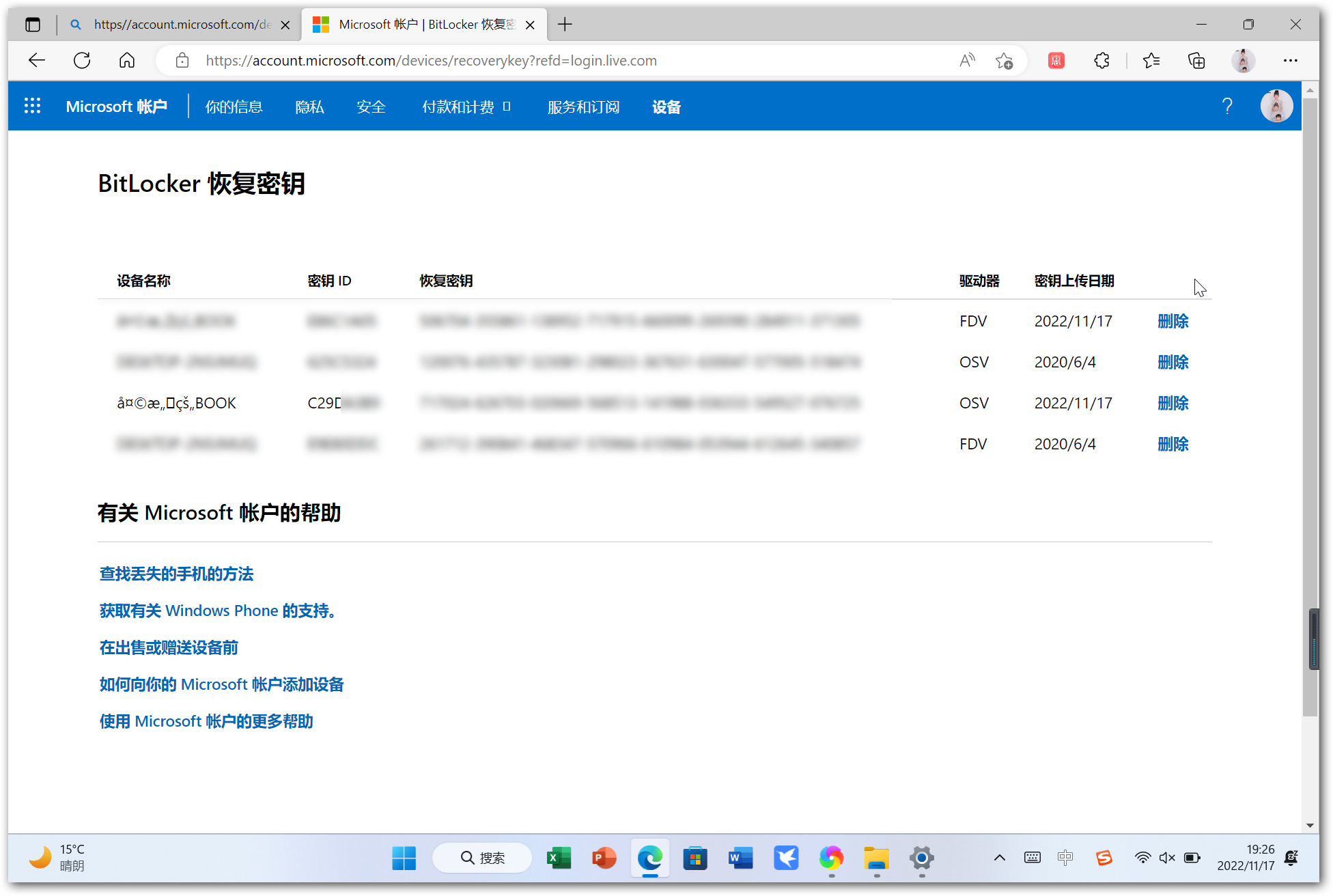Click the 密钥上传日期 column header

coord(1074,281)
